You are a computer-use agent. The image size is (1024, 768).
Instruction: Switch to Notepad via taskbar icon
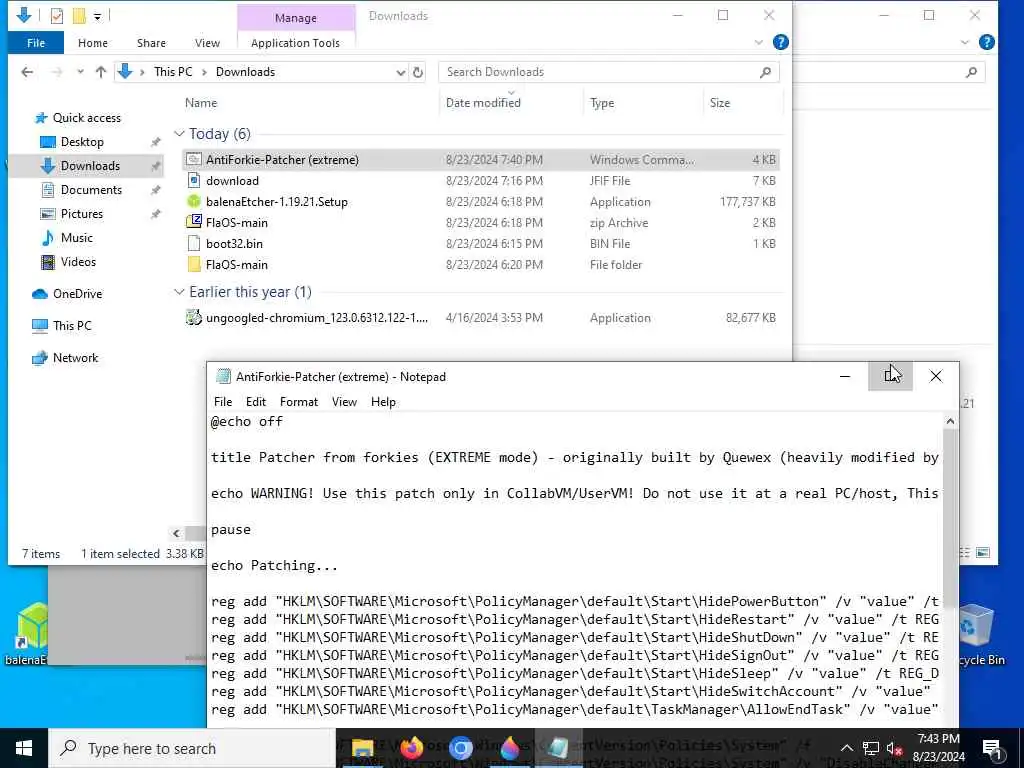click(x=558, y=748)
